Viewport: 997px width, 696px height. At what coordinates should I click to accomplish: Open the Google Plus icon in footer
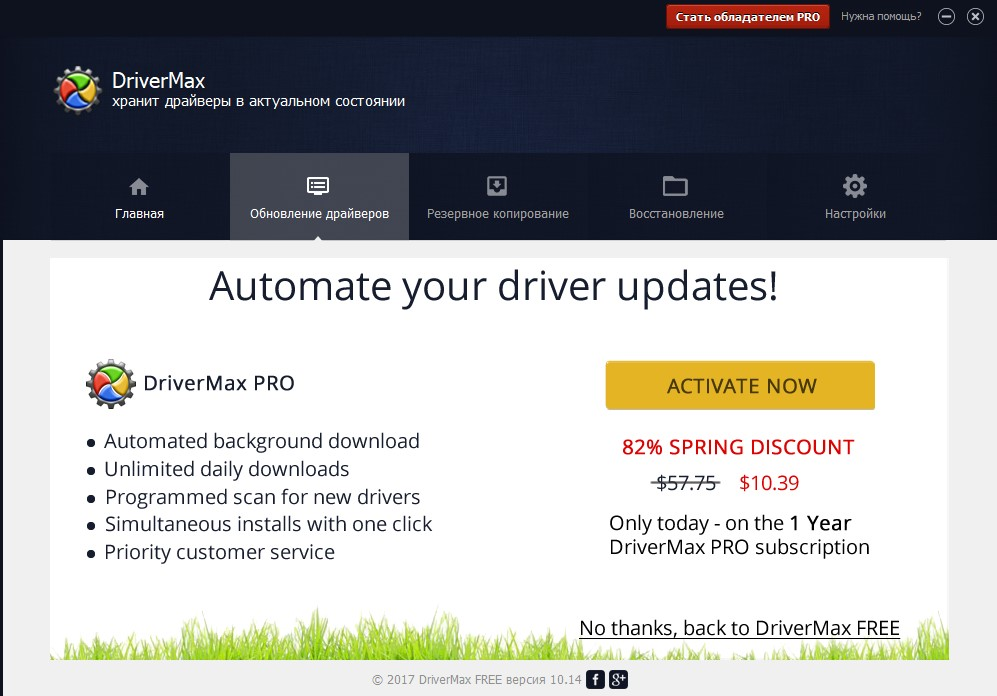coord(618,679)
